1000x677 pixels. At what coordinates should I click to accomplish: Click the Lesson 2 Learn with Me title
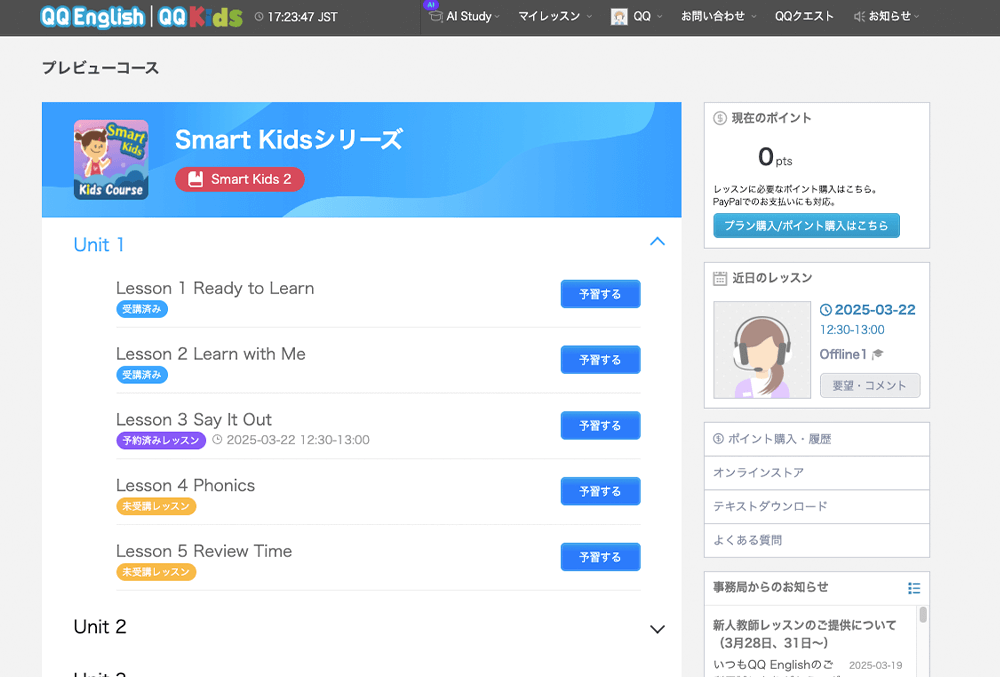tap(210, 354)
